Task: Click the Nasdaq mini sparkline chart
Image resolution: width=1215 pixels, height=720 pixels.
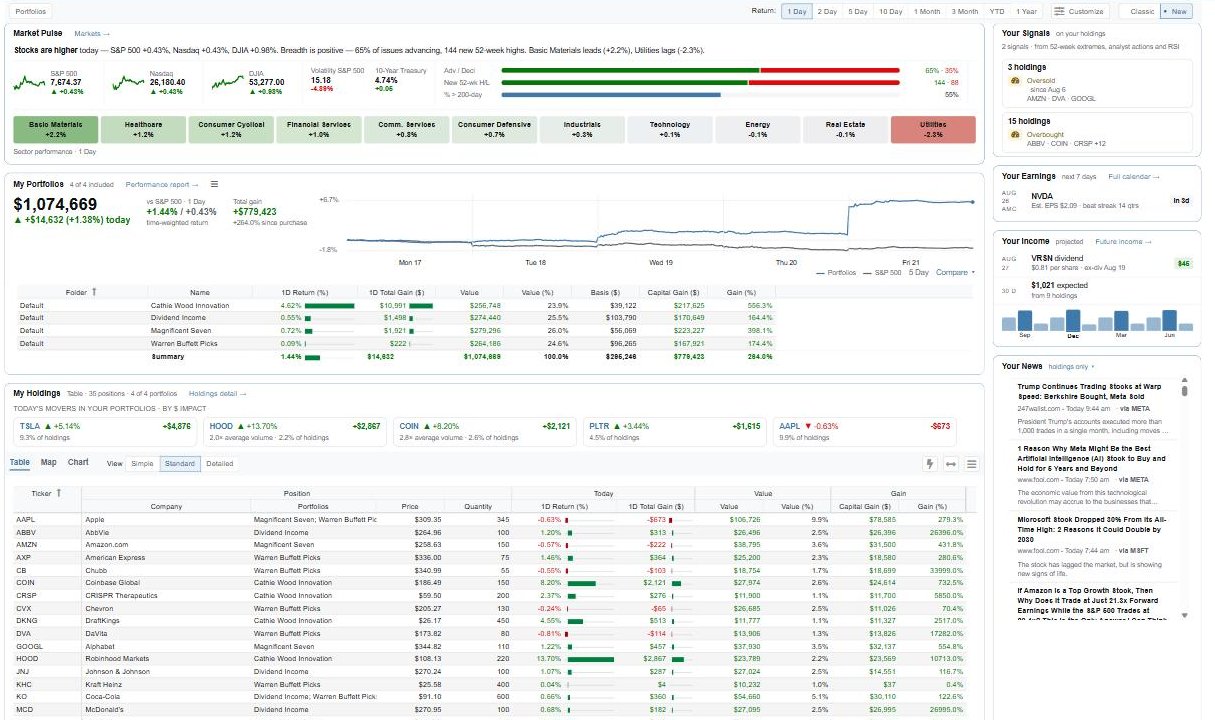Action: tap(129, 82)
